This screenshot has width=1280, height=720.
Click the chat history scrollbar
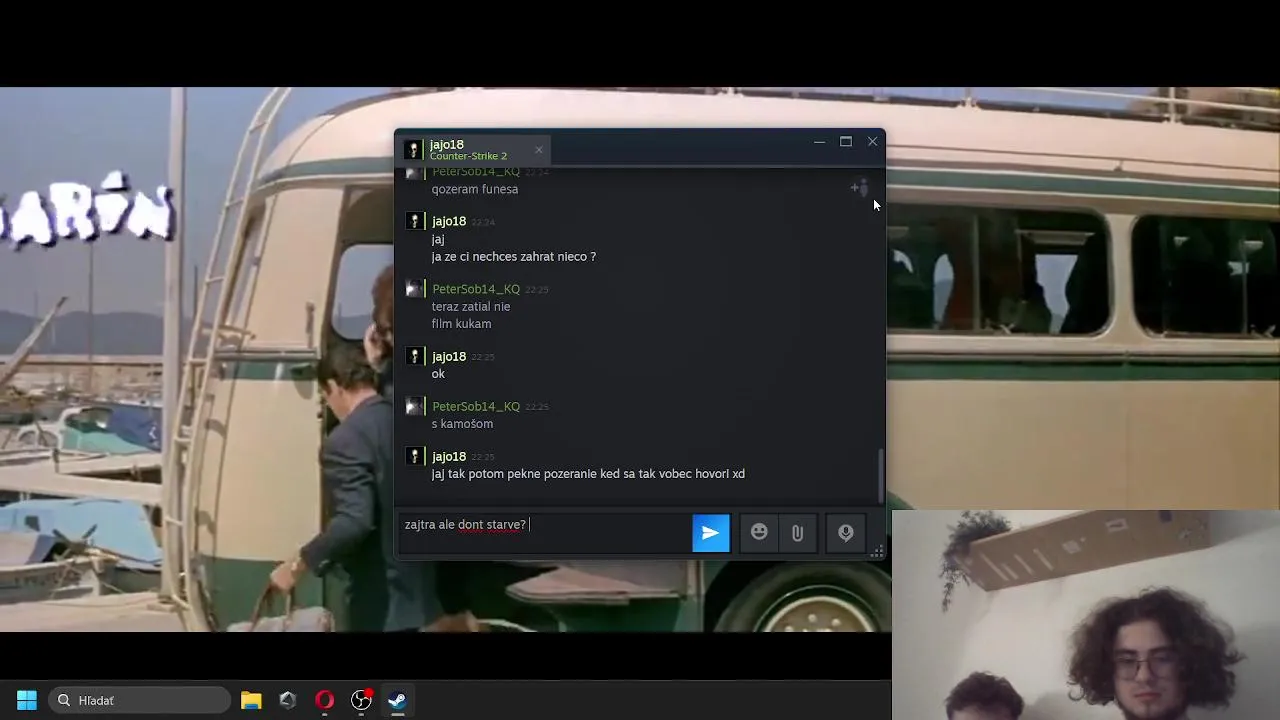click(x=880, y=476)
